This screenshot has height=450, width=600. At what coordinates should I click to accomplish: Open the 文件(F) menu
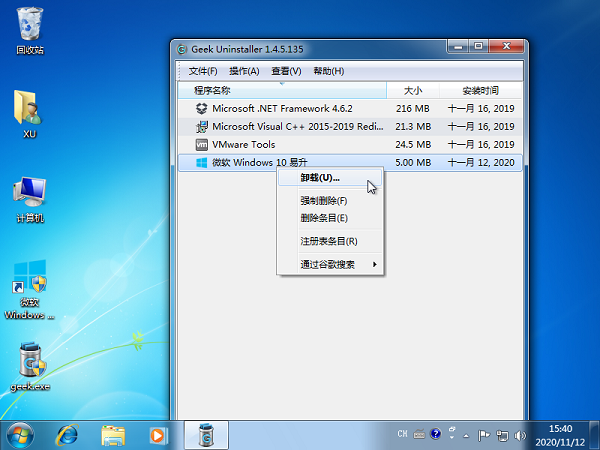click(x=203, y=71)
